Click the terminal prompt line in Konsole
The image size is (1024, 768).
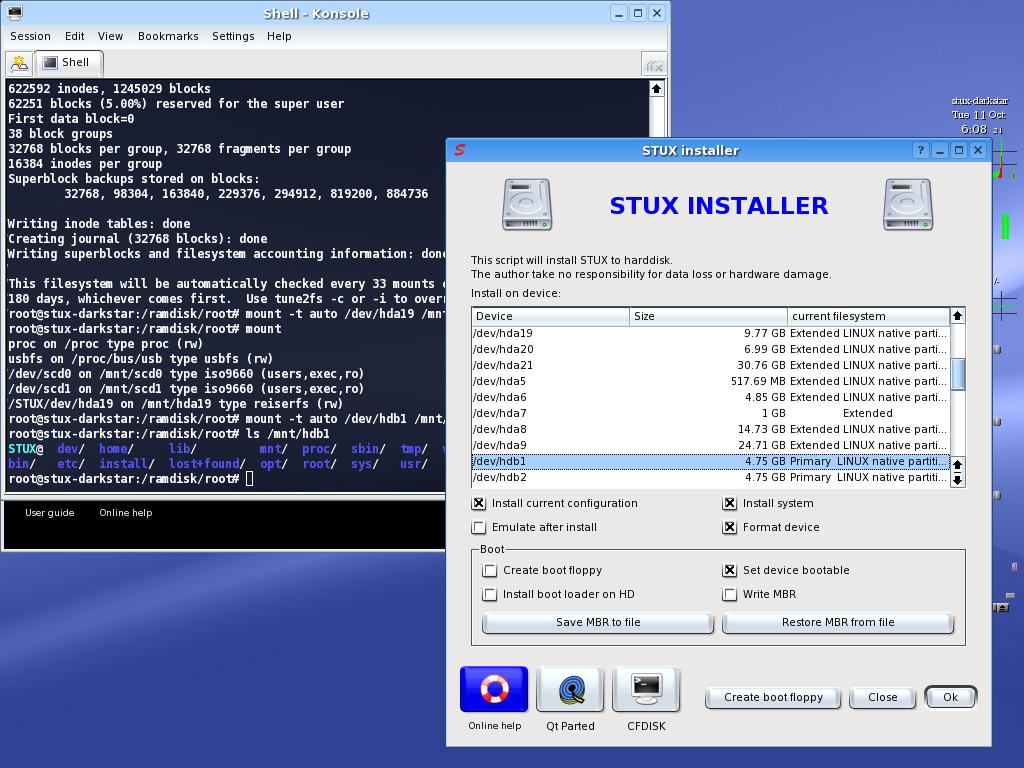[131, 479]
